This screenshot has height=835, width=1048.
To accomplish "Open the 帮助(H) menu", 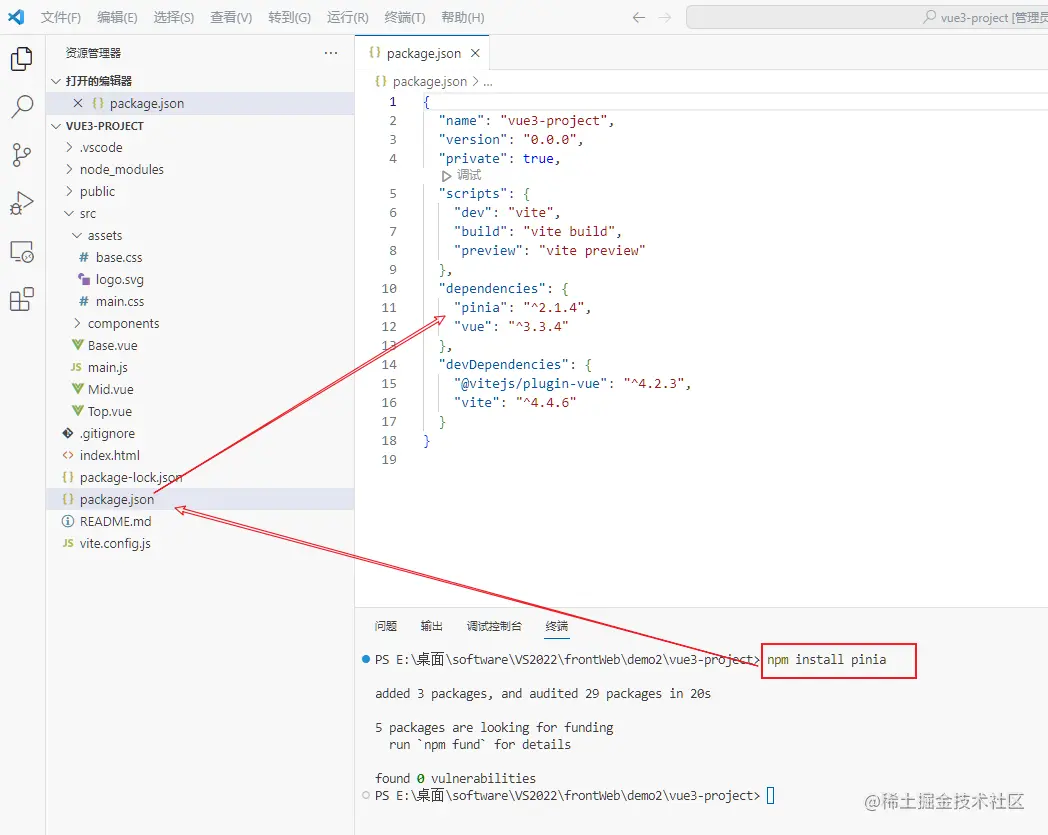I will (x=463, y=17).
